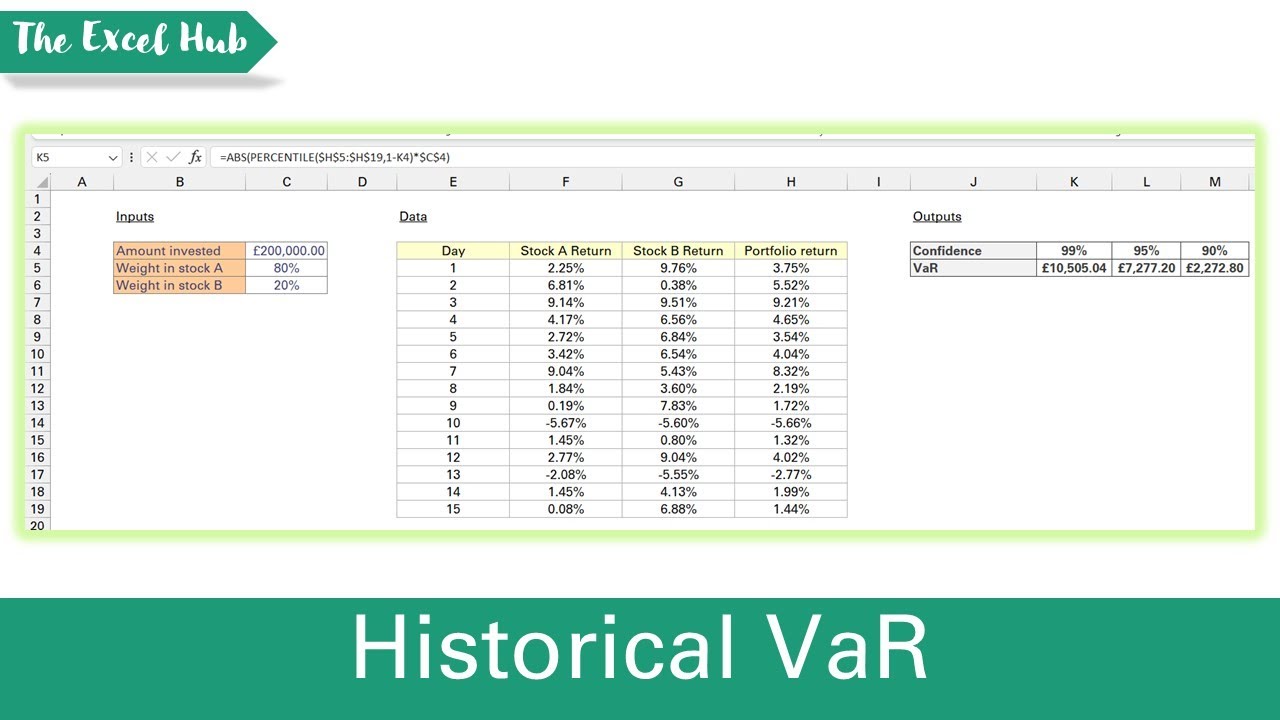1280x720 pixels.
Task: Click Stock A return 0.08% cell
Action: coord(566,509)
